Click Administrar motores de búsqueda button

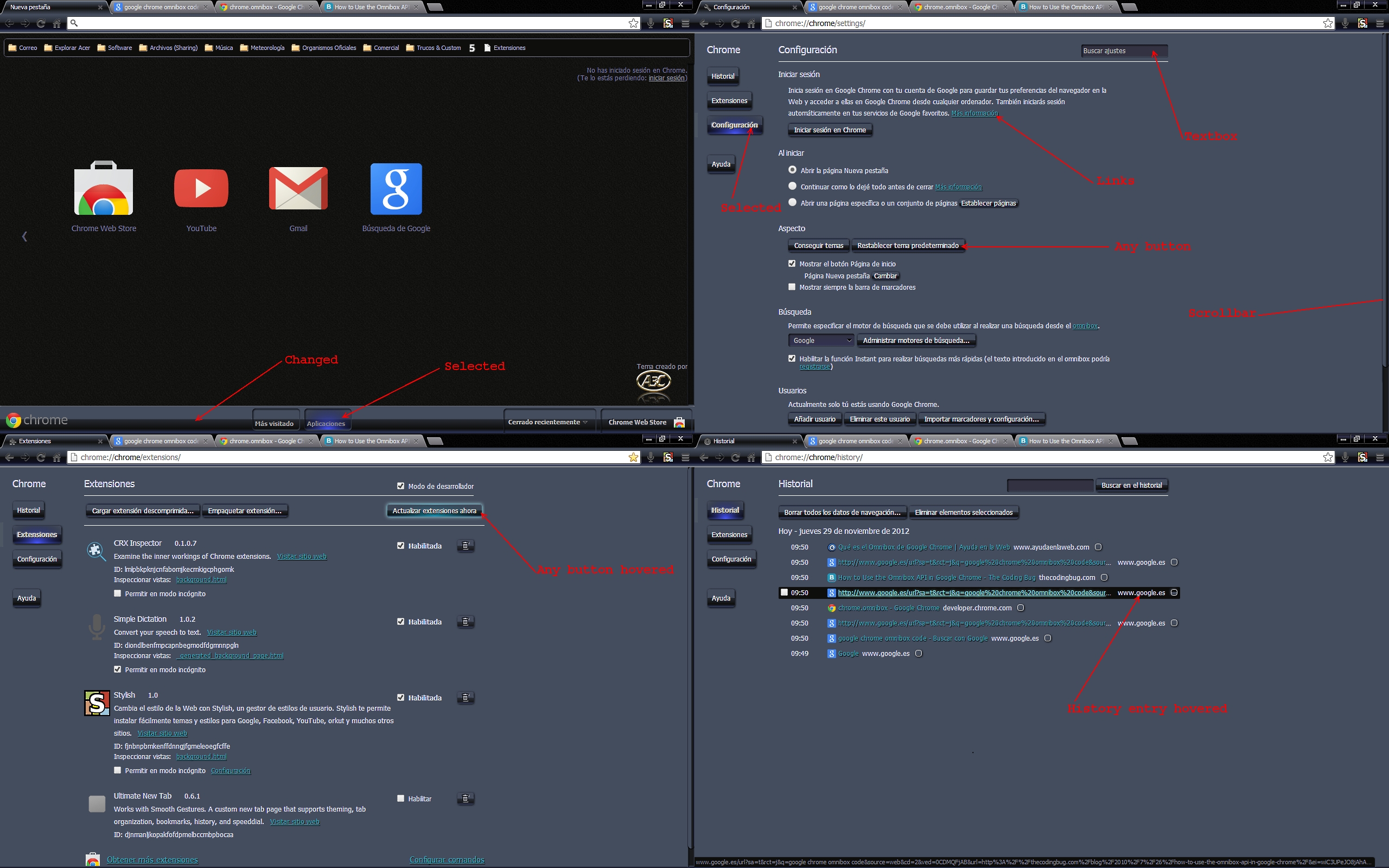pyautogui.click(x=916, y=341)
